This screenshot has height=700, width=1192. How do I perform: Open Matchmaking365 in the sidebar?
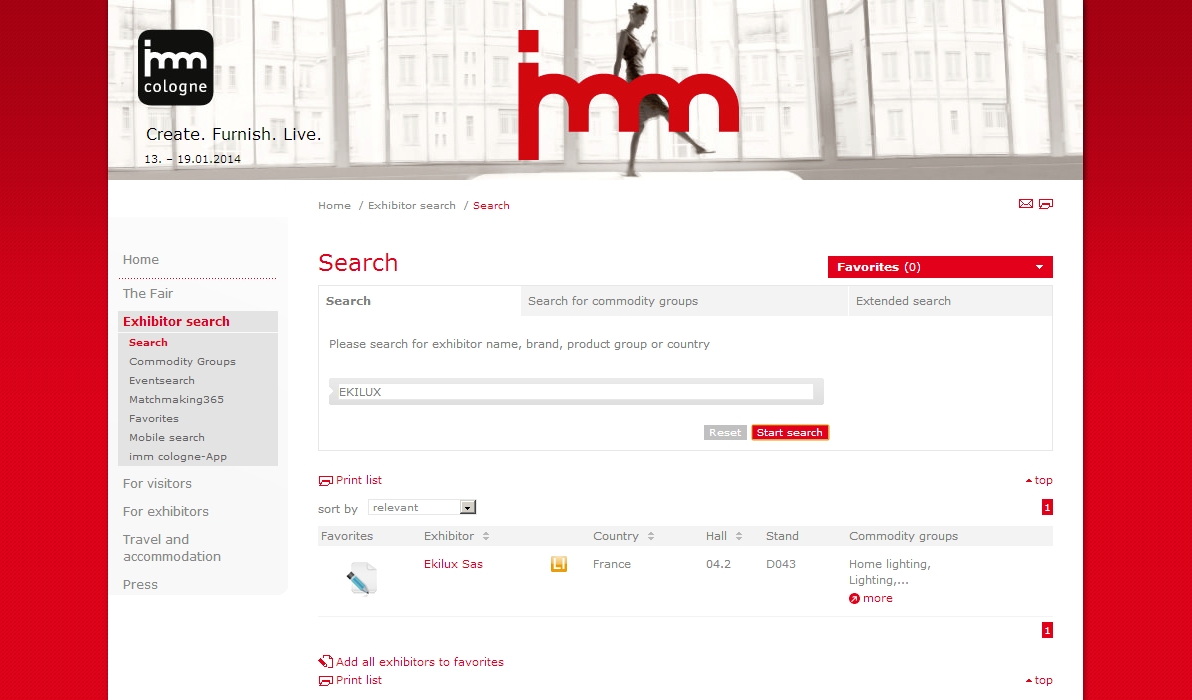tap(176, 400)
